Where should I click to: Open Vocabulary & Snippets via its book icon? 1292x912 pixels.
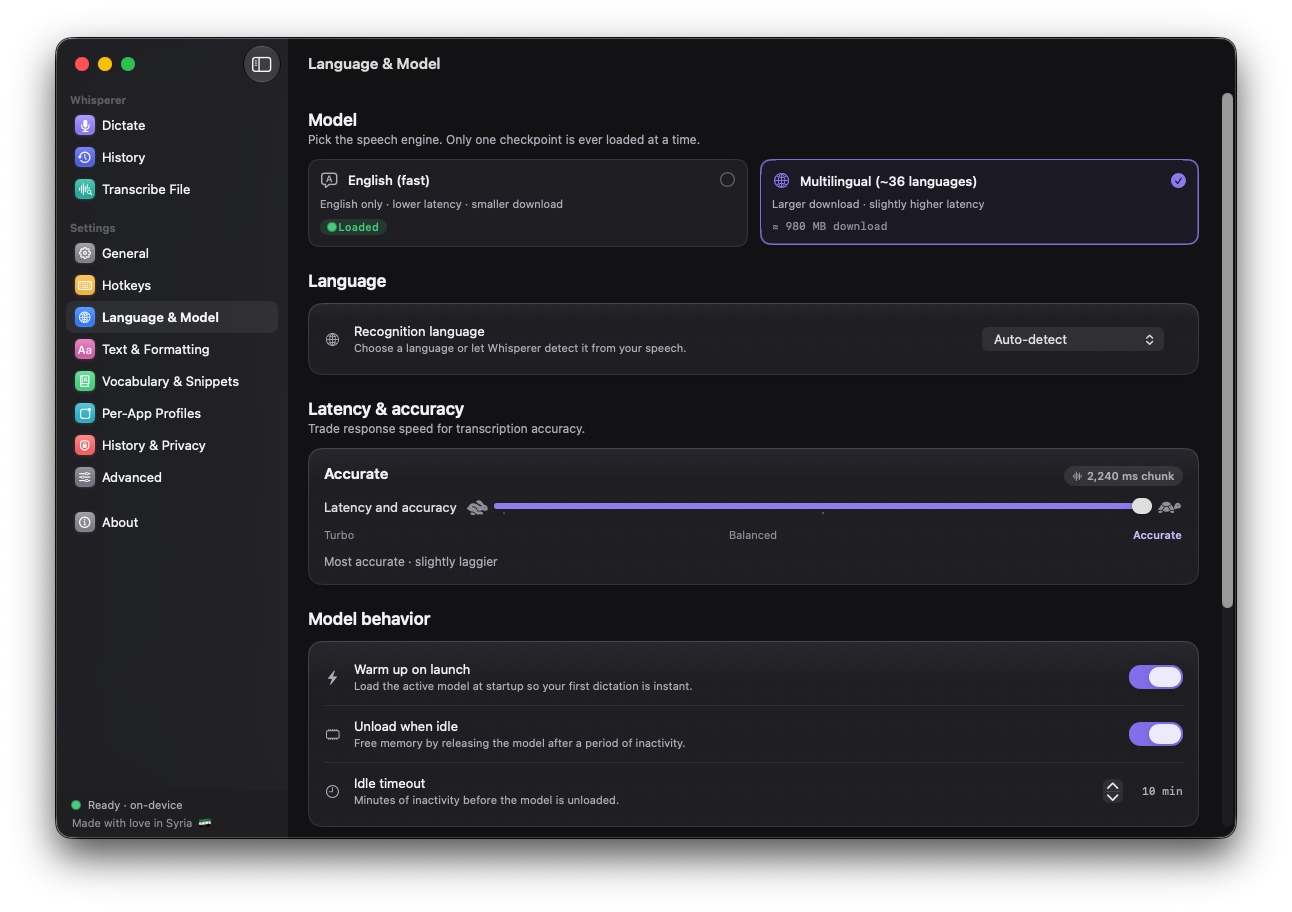point(85,381)
